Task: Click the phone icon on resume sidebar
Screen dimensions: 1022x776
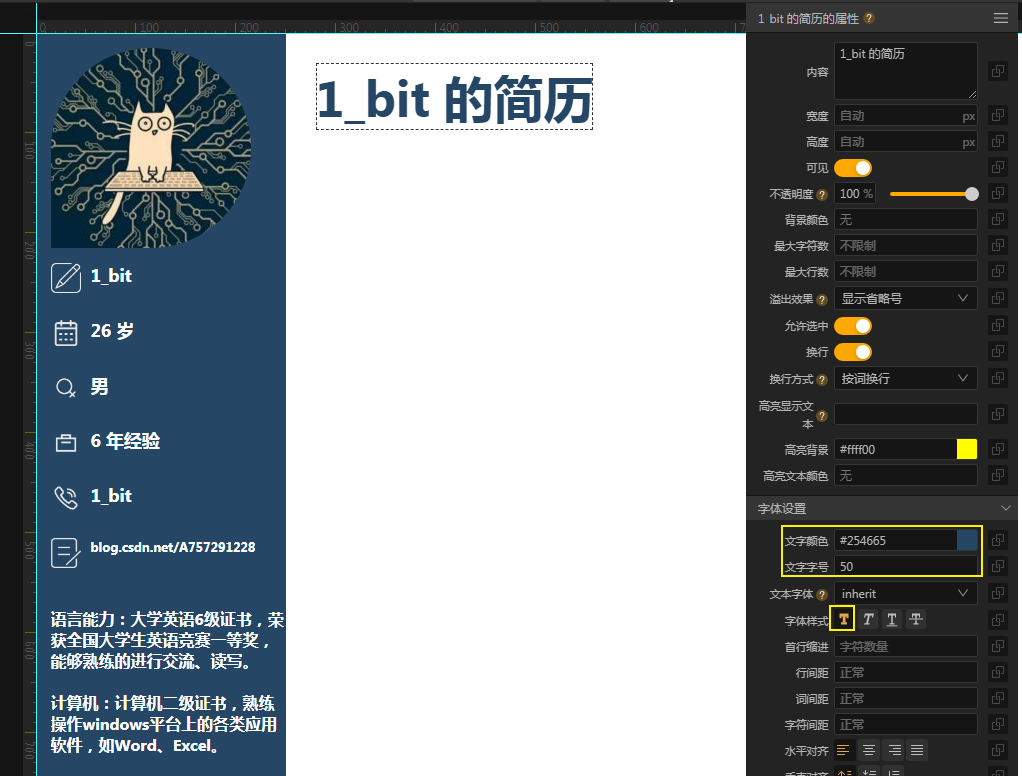Action: click(66, 497)
